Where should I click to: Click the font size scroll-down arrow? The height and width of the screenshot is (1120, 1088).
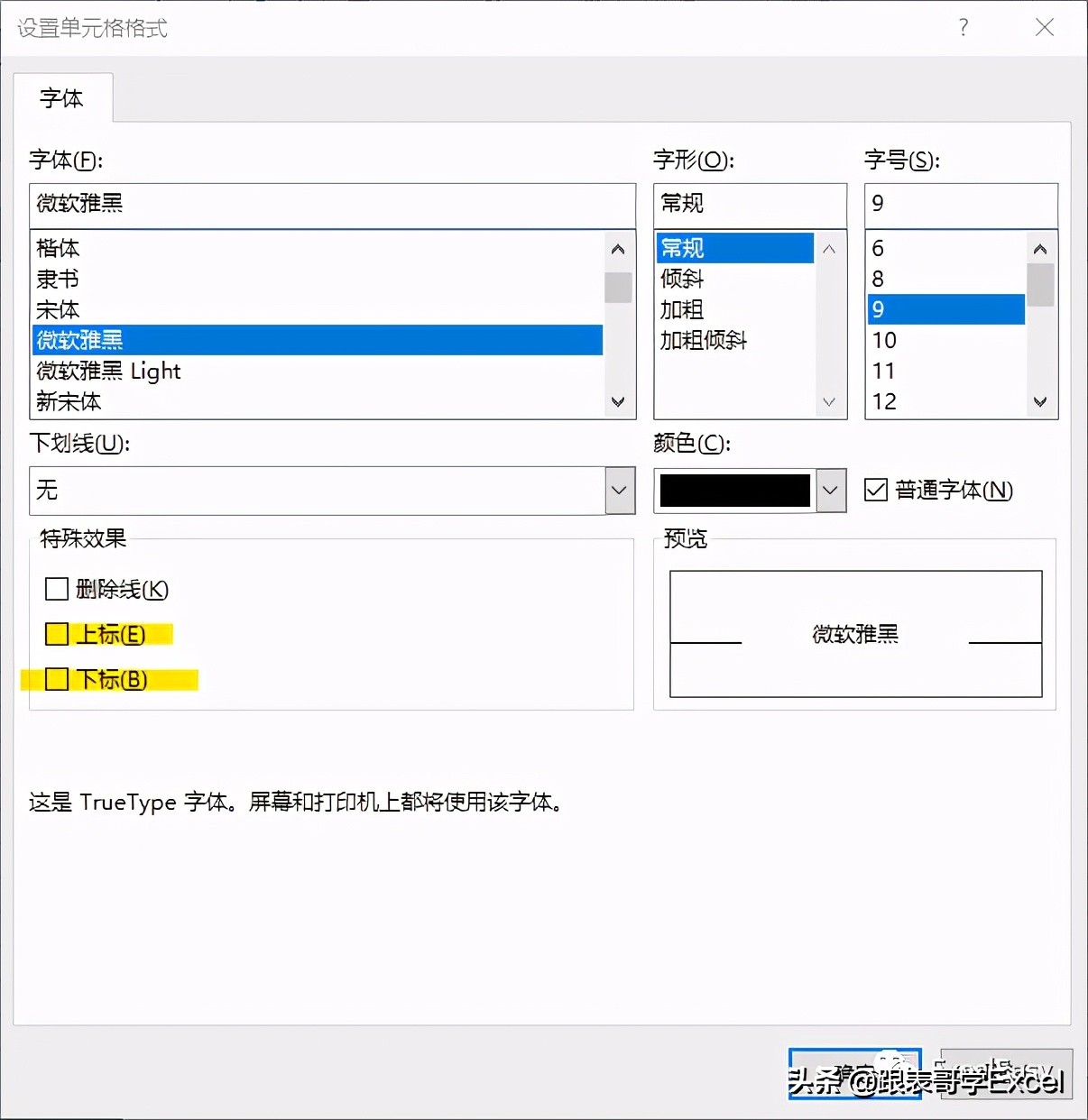coord(1039,402)
